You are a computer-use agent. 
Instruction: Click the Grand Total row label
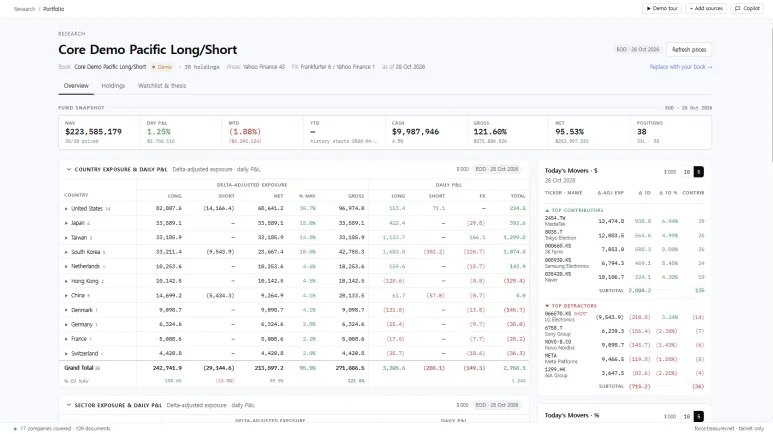click(78, 368)
